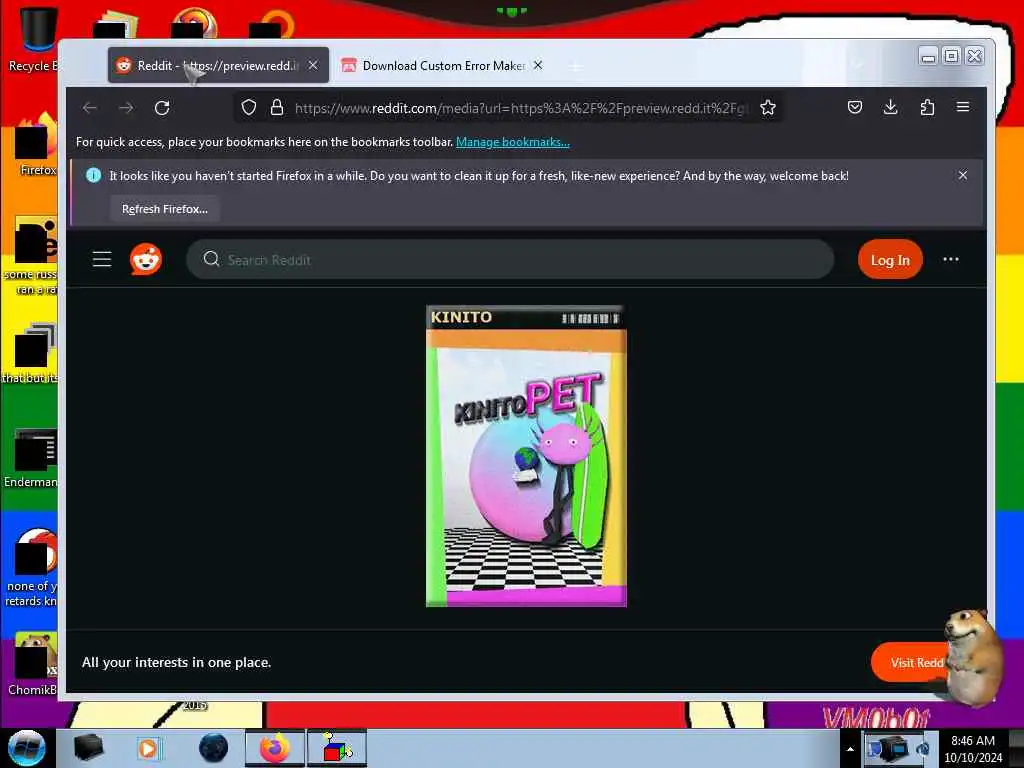Viewport: 1024px width, 768px height.
Task: Click the colored cubes taskbar app
Action: click(337, 748)
